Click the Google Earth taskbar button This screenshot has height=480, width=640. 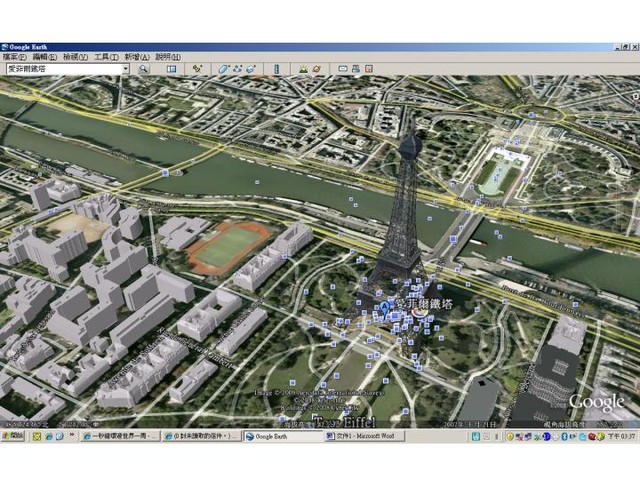tap(283, 436)
